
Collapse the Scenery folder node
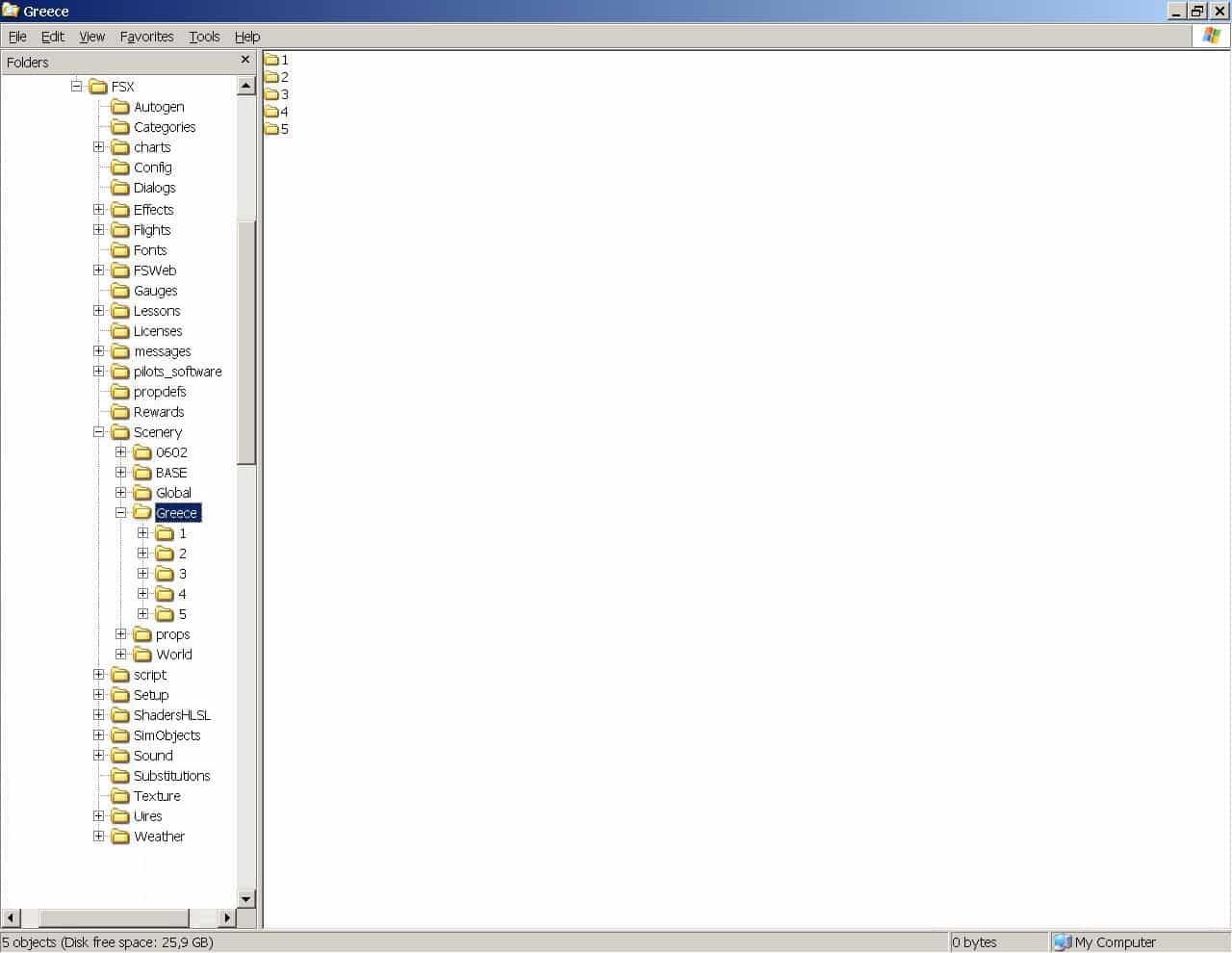pos(99,432)
